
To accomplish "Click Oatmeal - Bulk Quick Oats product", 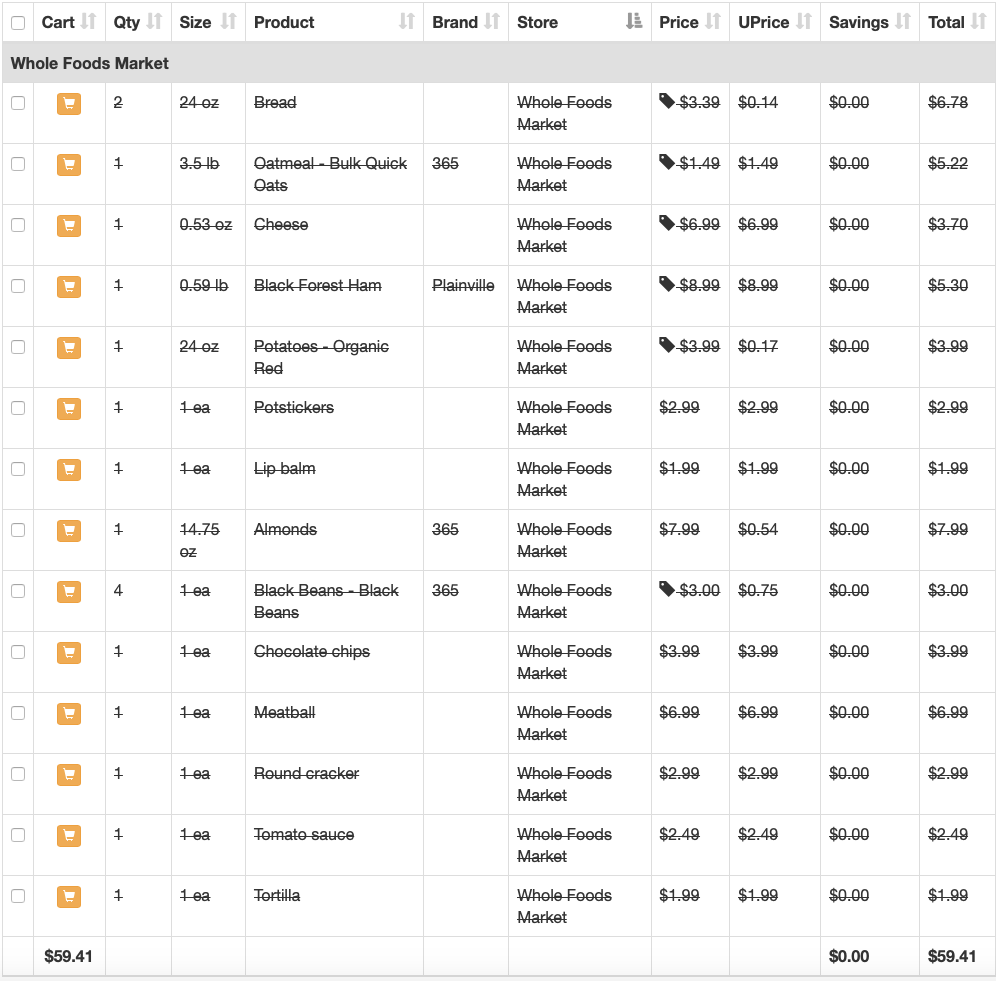I will point(330,174).
